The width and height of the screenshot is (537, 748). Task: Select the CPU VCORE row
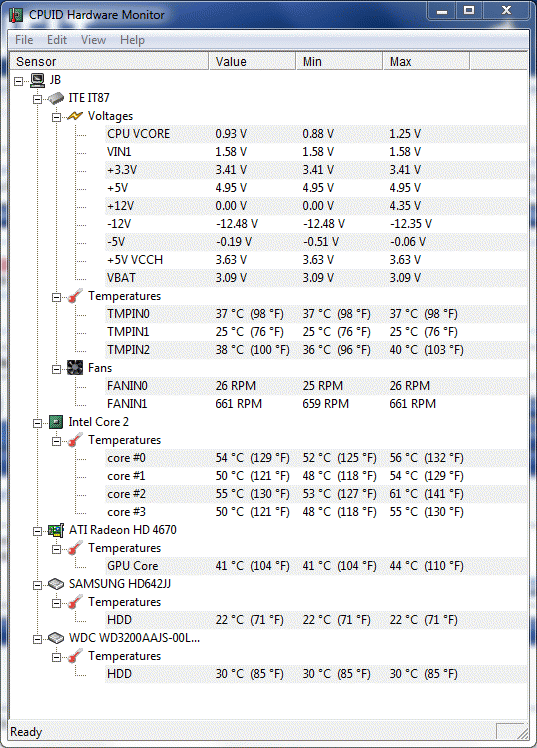click(316, 134)
